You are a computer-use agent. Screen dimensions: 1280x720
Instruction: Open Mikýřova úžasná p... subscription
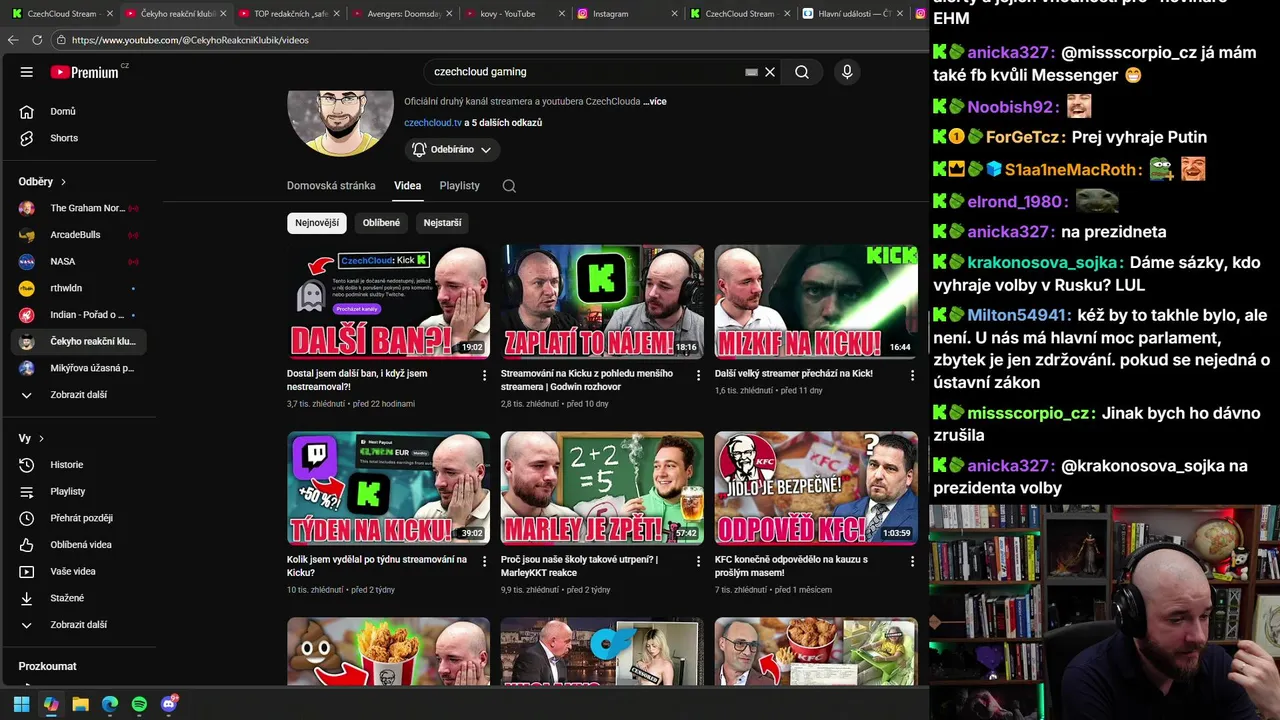[x=78, y=368]
